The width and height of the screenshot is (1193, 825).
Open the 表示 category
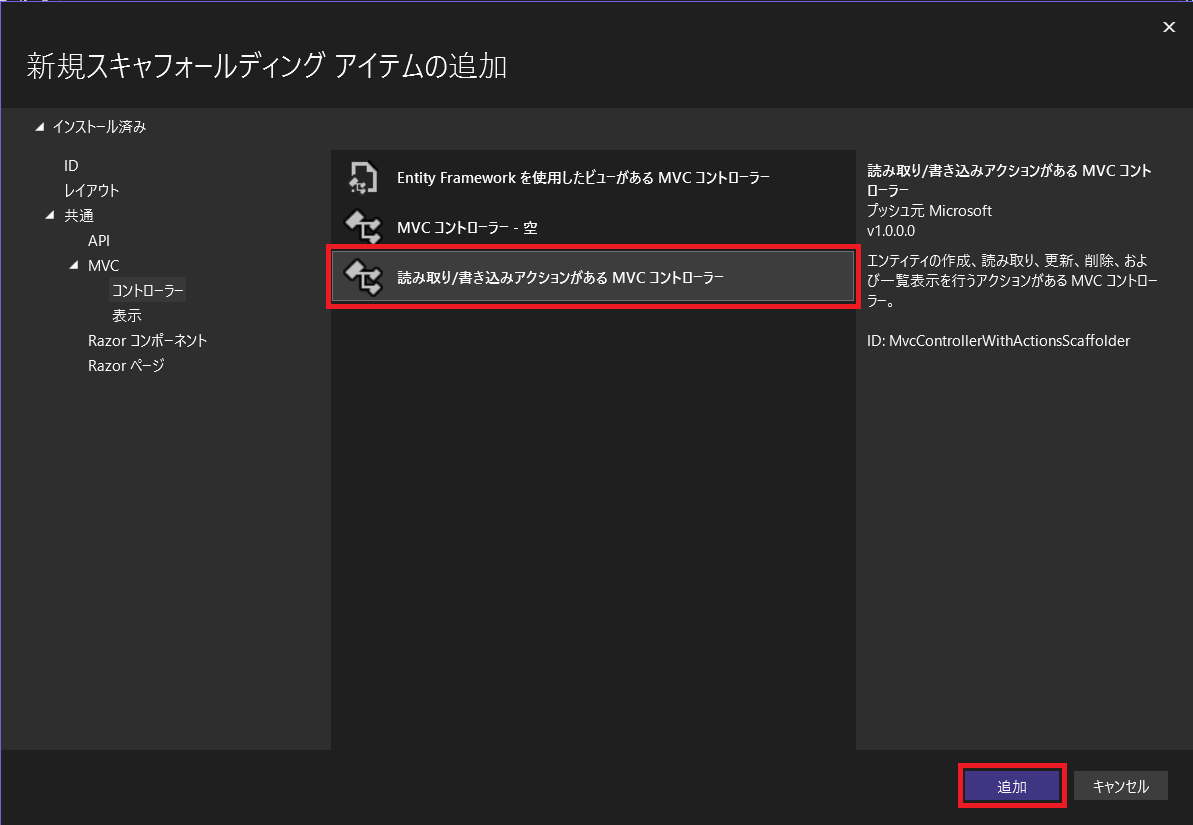click(x=126, y=315)
